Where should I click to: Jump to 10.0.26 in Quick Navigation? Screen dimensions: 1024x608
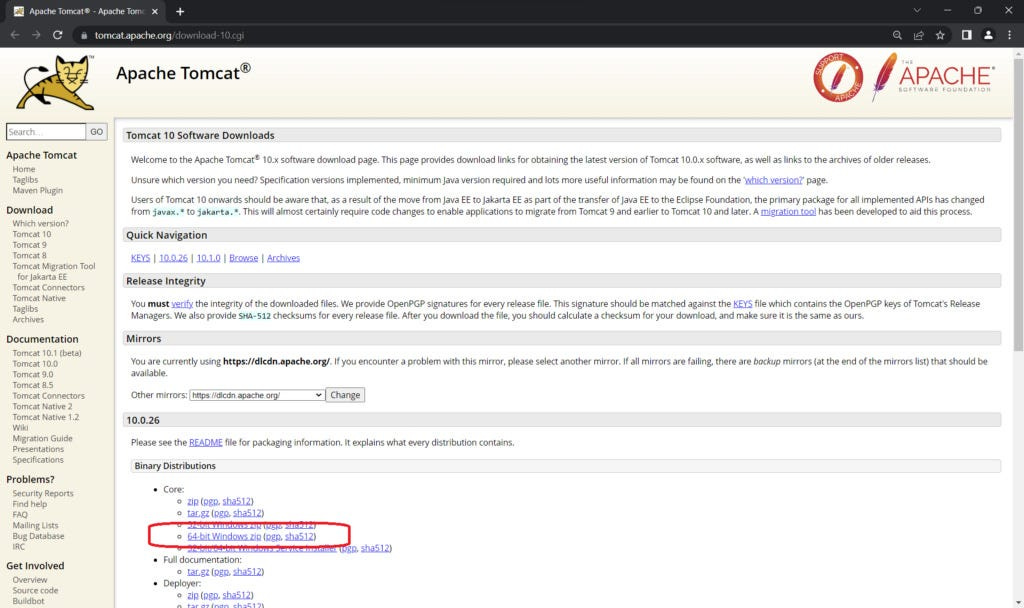click(173, 258)
